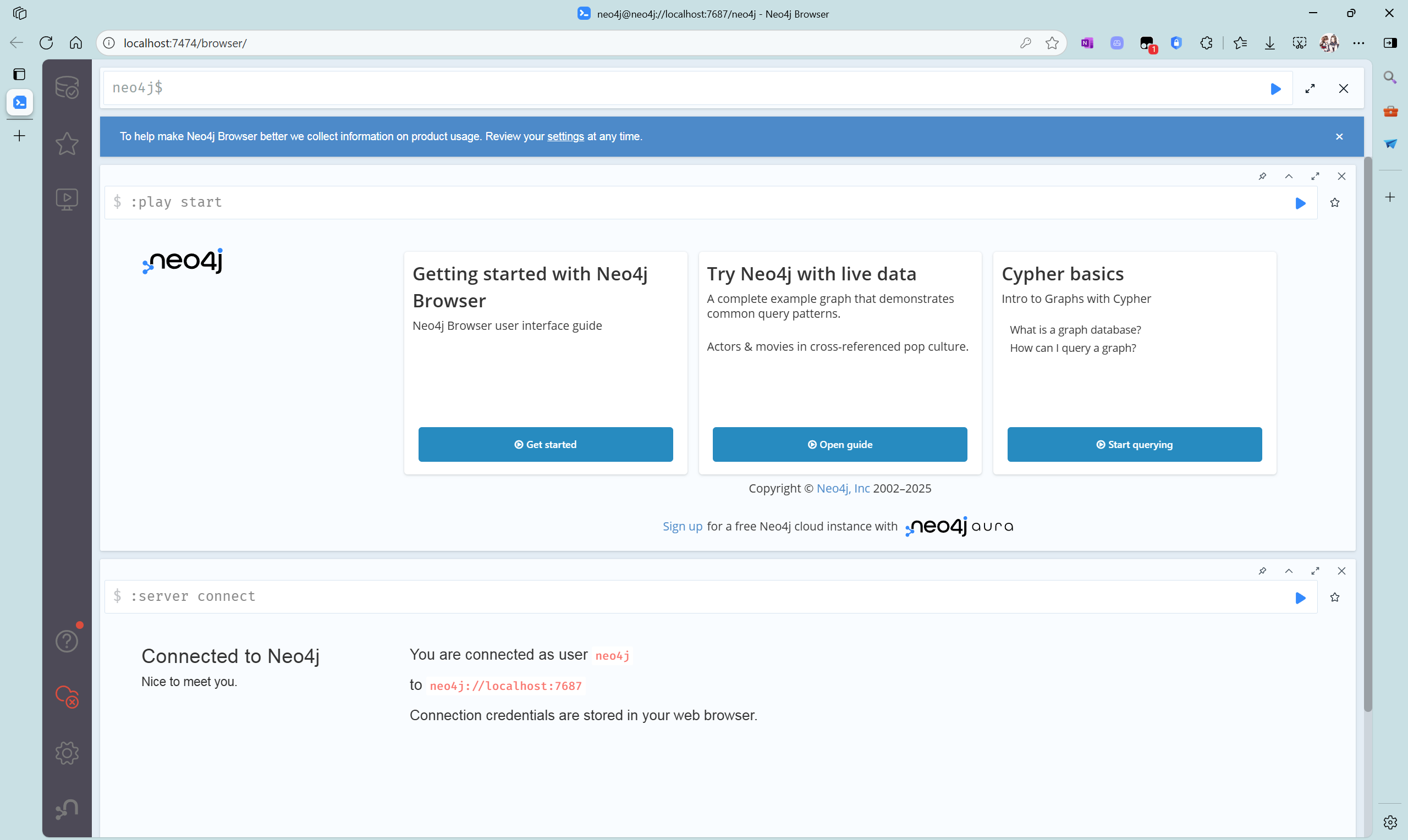Screen dimensions: 1408x840
Task: Collapse the :play start frame
Action: click(1289, 176)
